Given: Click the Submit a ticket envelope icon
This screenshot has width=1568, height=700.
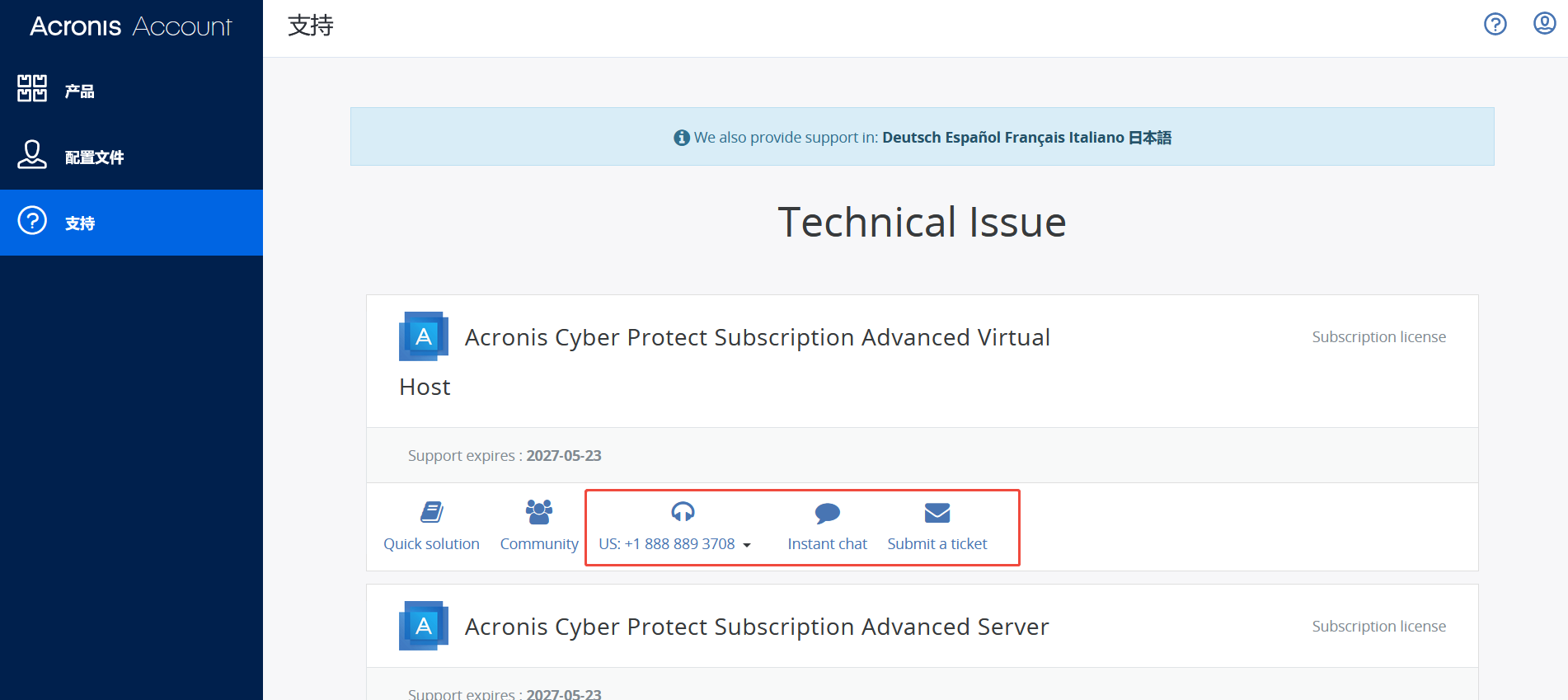Looking at the screenshot, I should [x=937, y=513].
